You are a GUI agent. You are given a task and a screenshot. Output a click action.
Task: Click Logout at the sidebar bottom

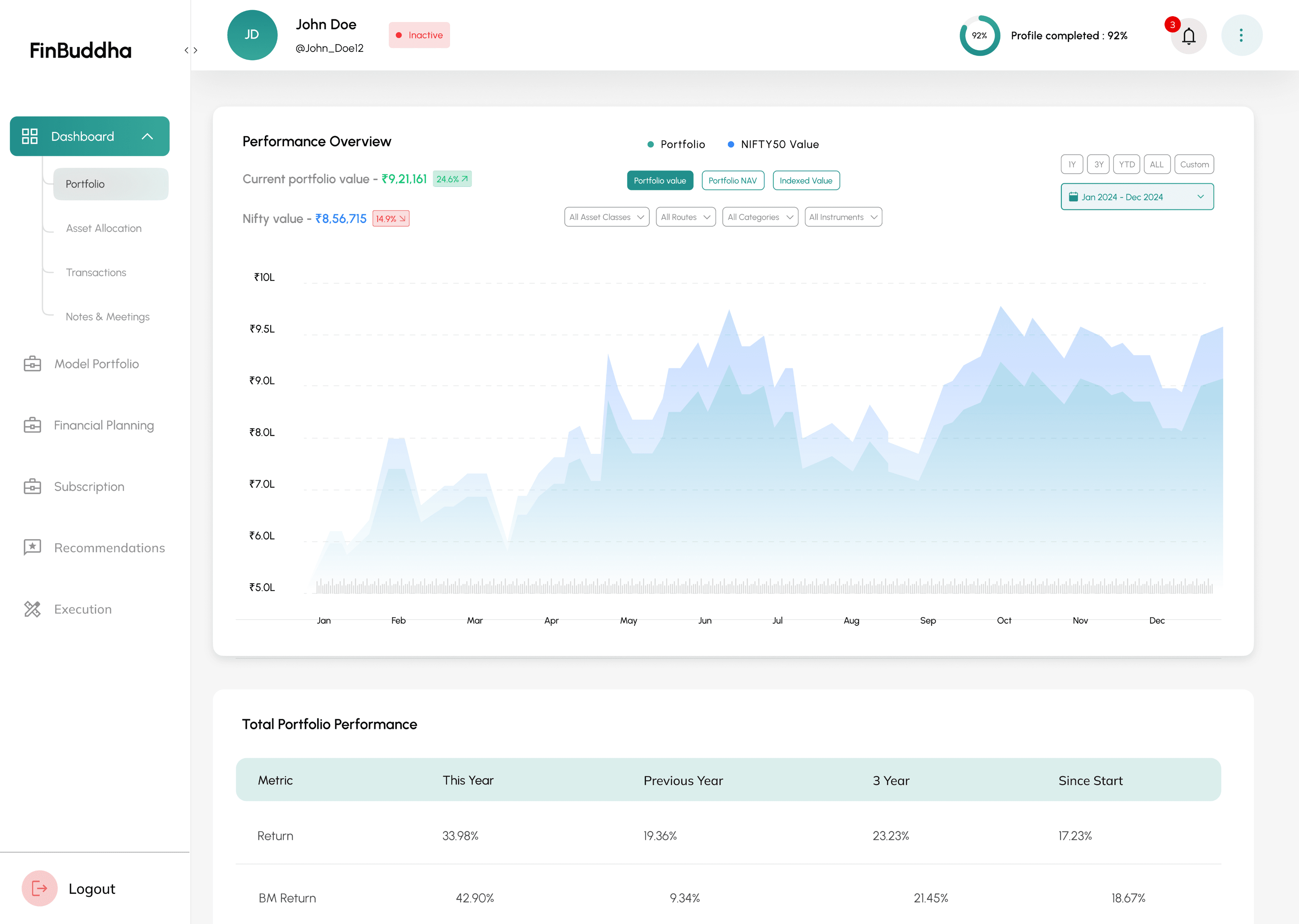(x=92, y=888)
